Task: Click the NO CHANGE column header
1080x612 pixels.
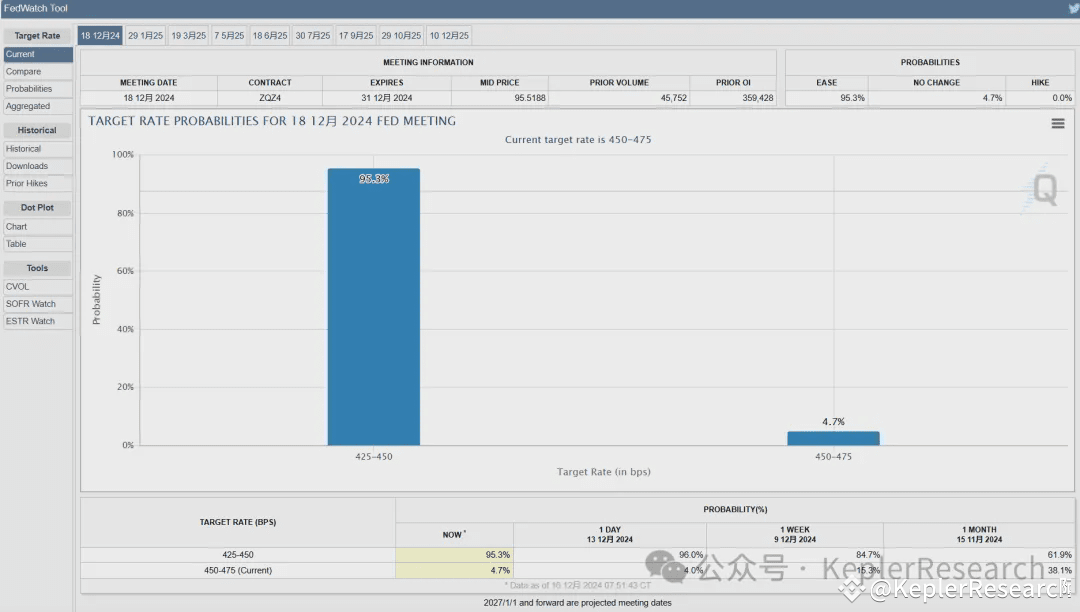Action: coord(936,83)
